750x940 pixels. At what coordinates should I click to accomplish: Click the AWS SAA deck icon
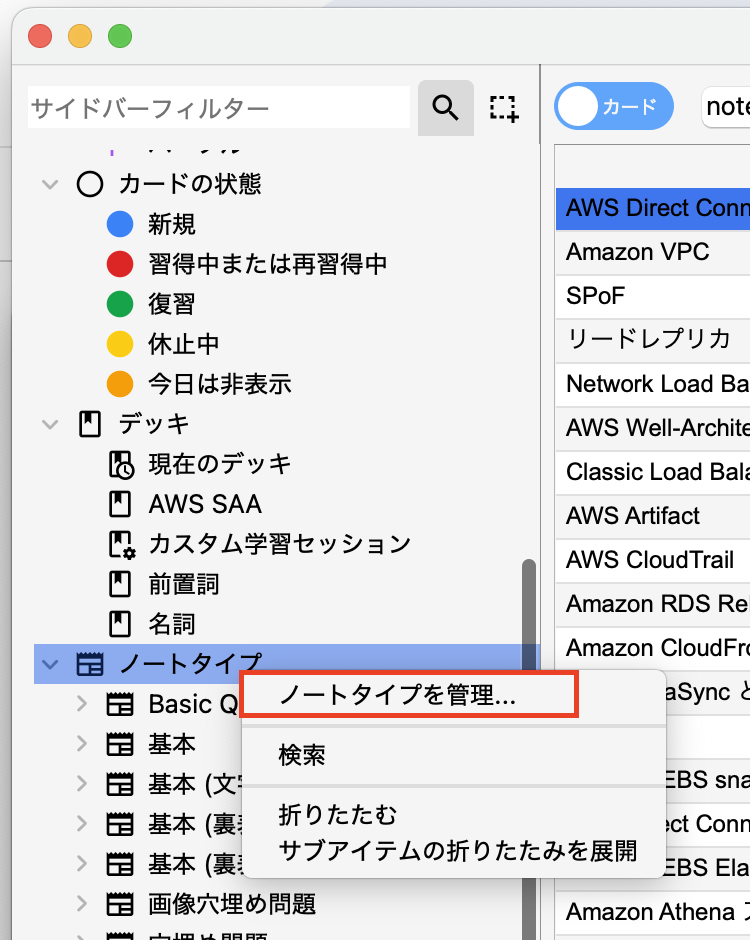click(x=120, y=504)
